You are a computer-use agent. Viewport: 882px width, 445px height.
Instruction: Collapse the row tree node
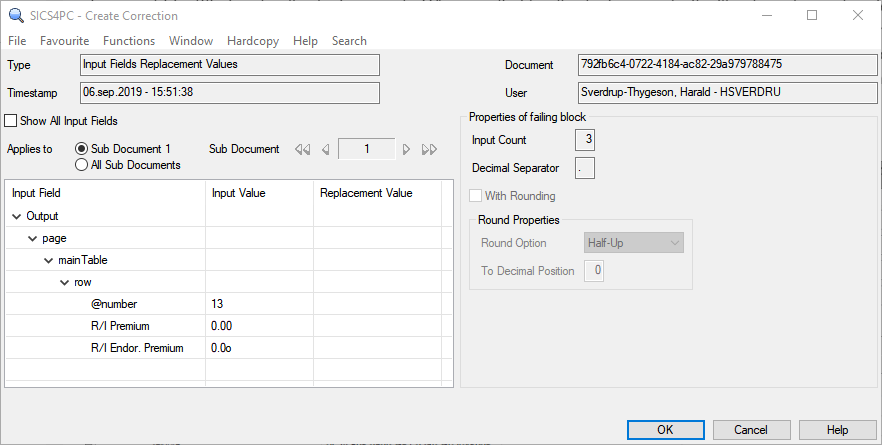pos(65,282)
